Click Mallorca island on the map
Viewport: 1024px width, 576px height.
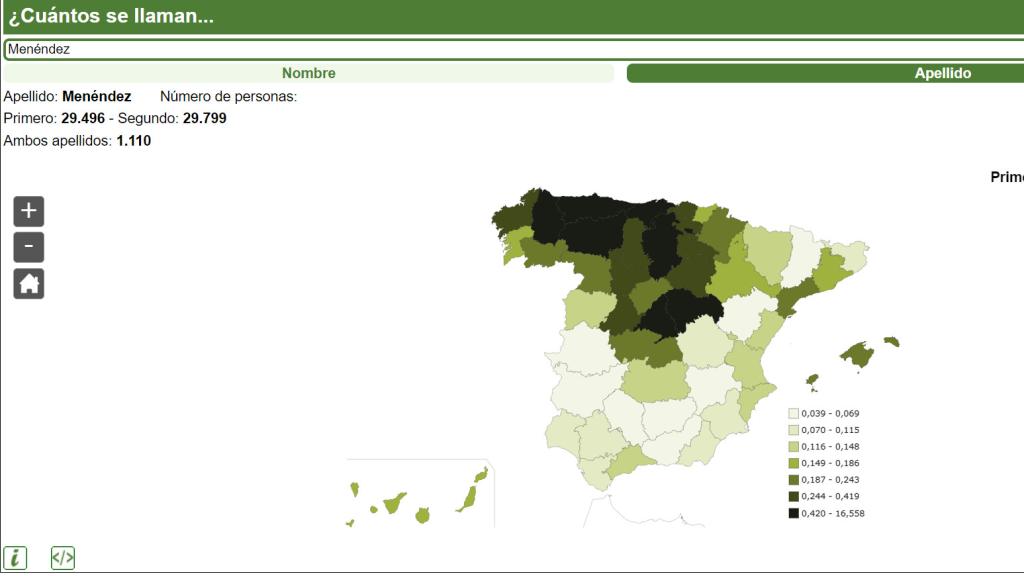858,354
